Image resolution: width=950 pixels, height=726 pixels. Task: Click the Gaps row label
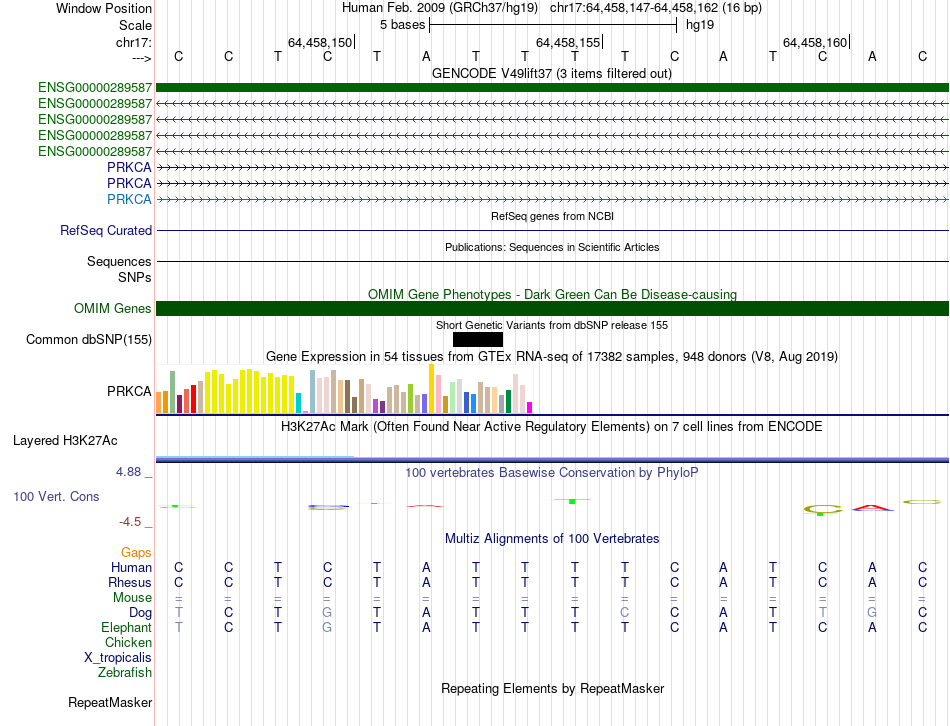click(x=136, y=553)
